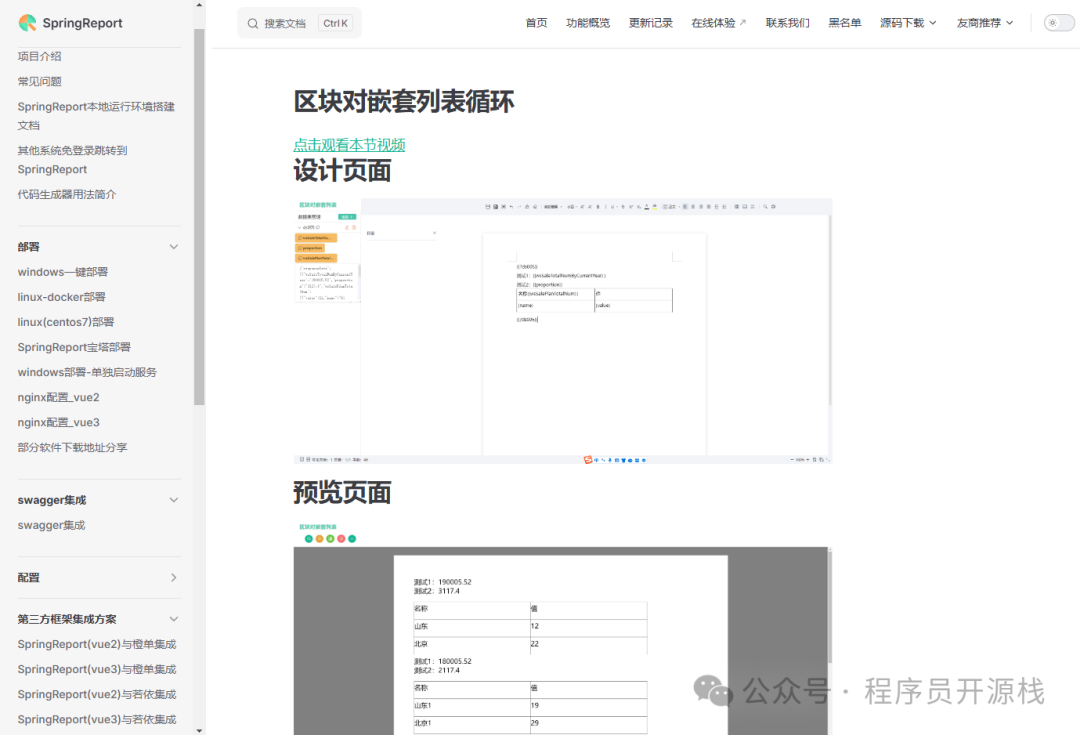Select 首页 in the top navigation
The image size is (1080, 735).
click(x=536, y=22)
